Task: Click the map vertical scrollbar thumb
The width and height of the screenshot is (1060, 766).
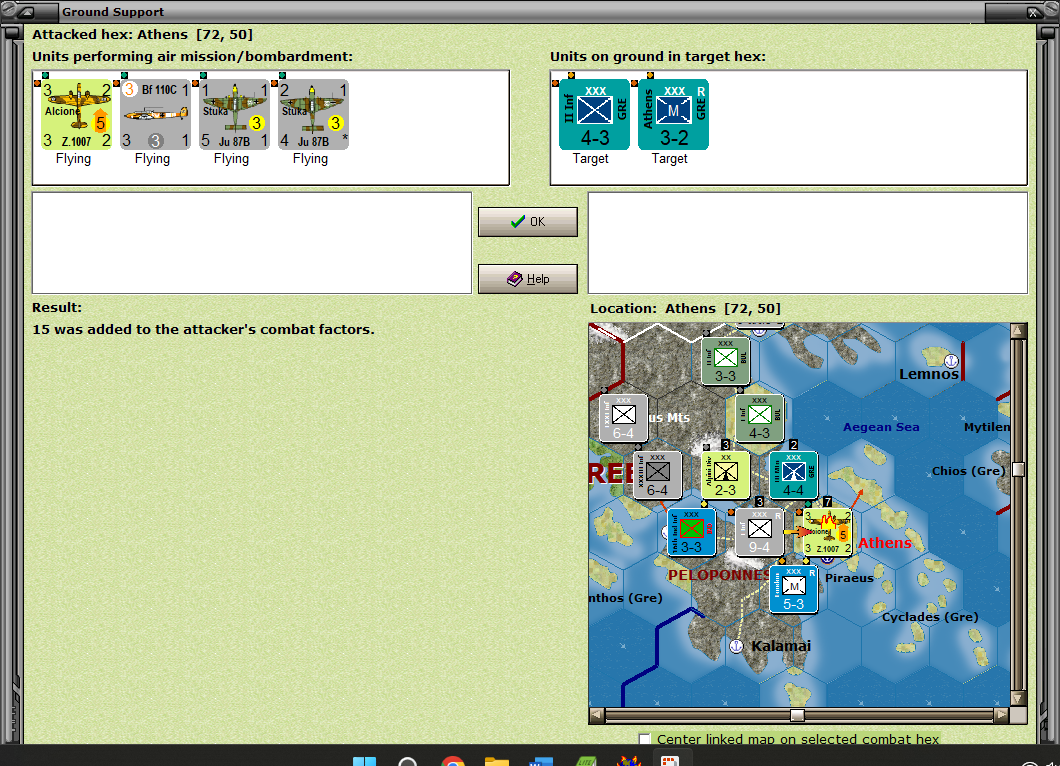Action: 1019,469
